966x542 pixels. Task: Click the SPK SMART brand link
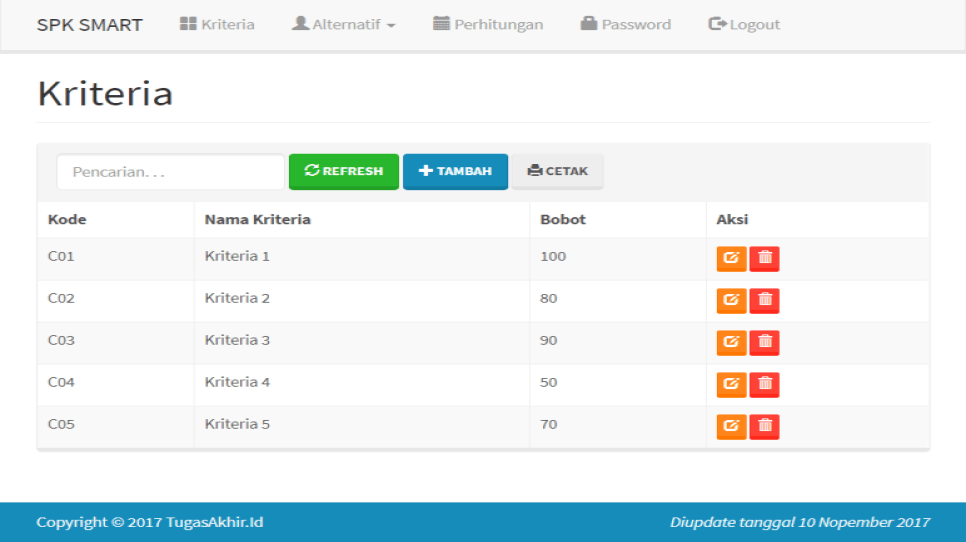89,25
